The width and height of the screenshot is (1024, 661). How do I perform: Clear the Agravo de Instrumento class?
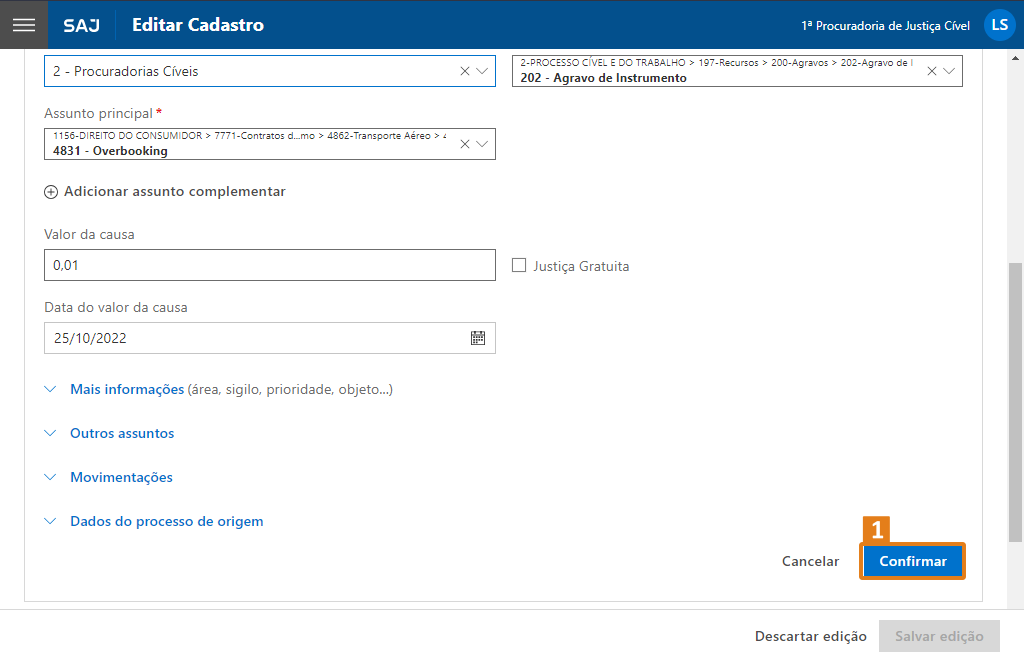(932, 71)
